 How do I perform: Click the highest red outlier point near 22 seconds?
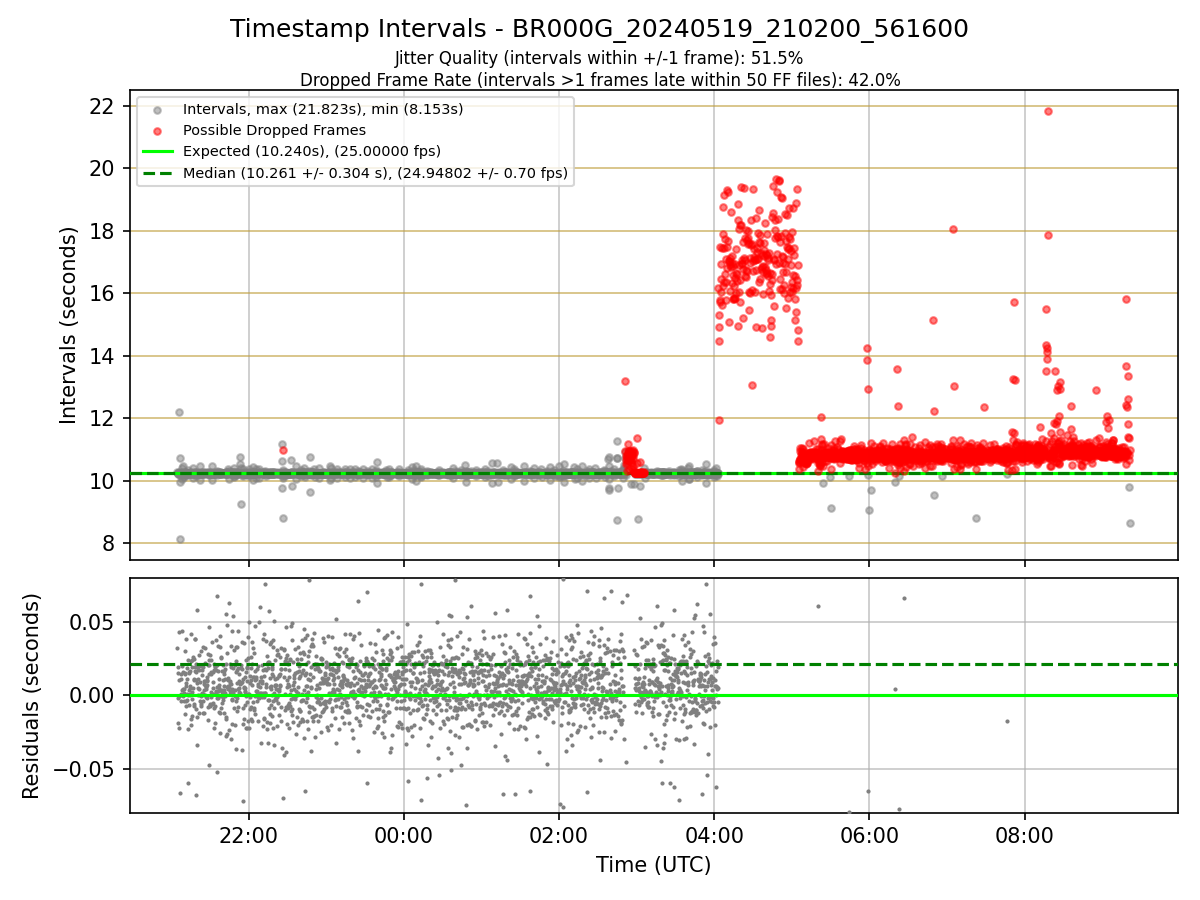[1048, 111]
